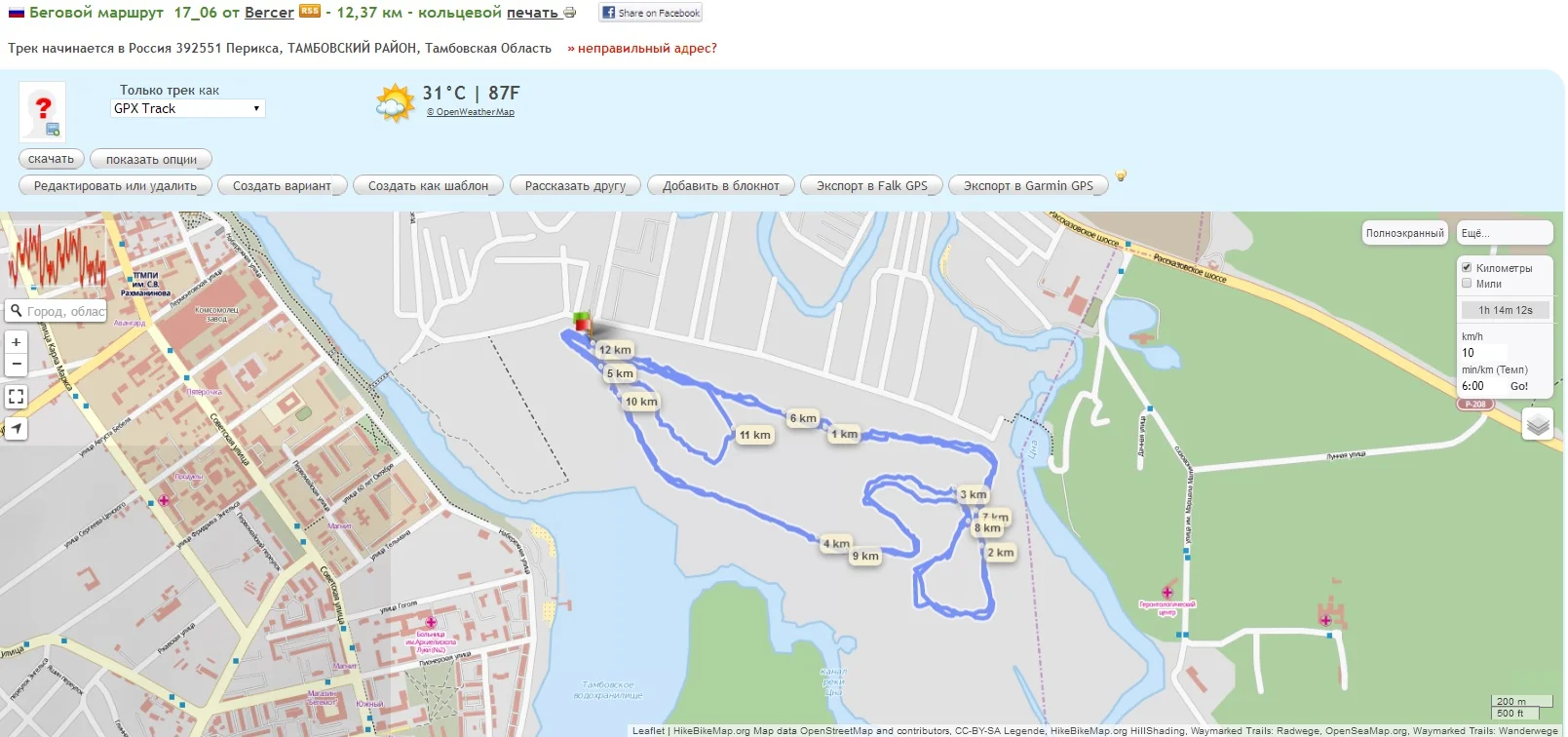Viewport: 1568px width, 737px height.
Task: Open the map layers icon
Action: (x=1537, y=424)
